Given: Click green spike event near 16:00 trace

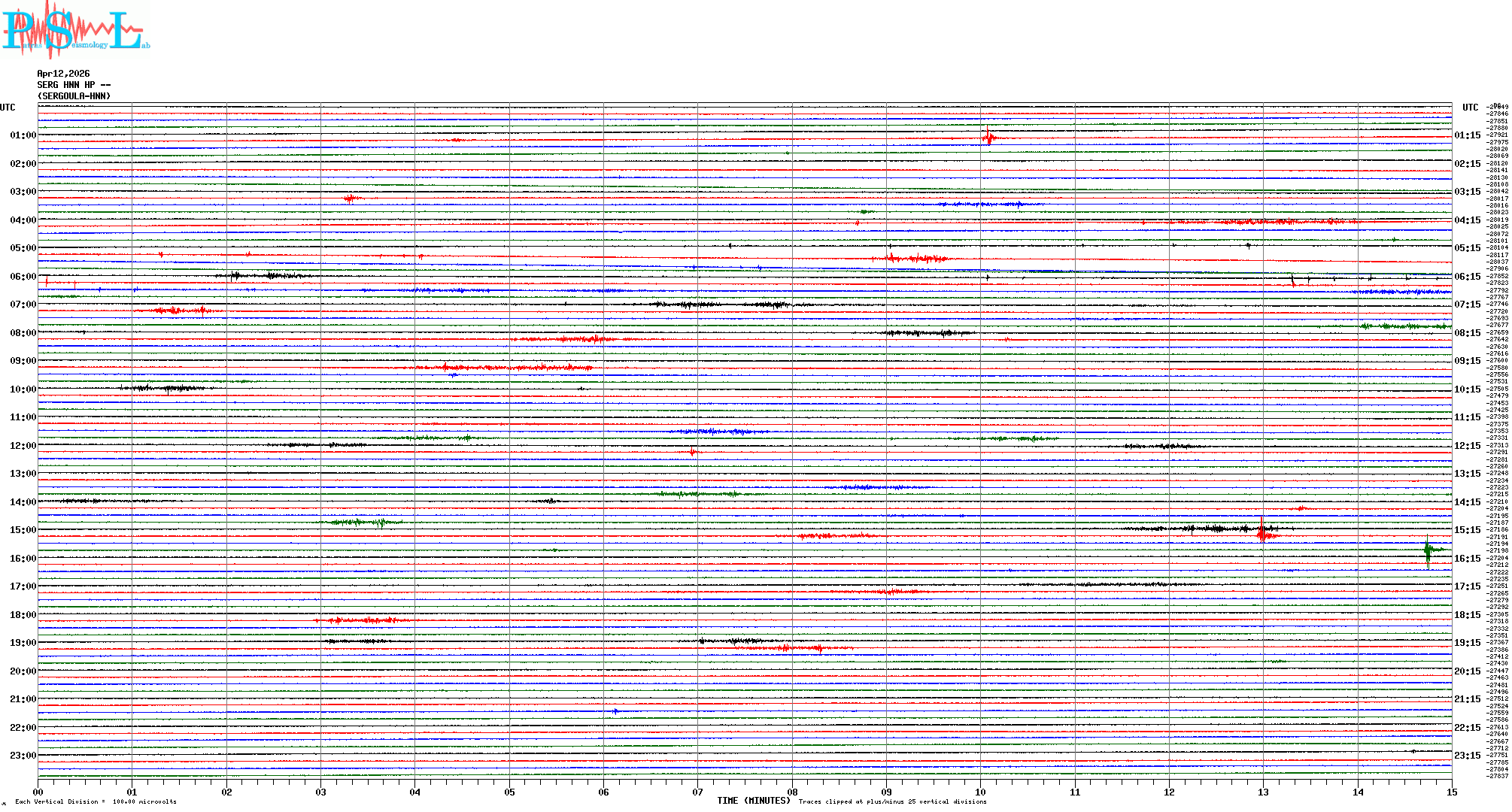Looking at the screenshot, I should pyautogui.click(x=1427, y=551).
